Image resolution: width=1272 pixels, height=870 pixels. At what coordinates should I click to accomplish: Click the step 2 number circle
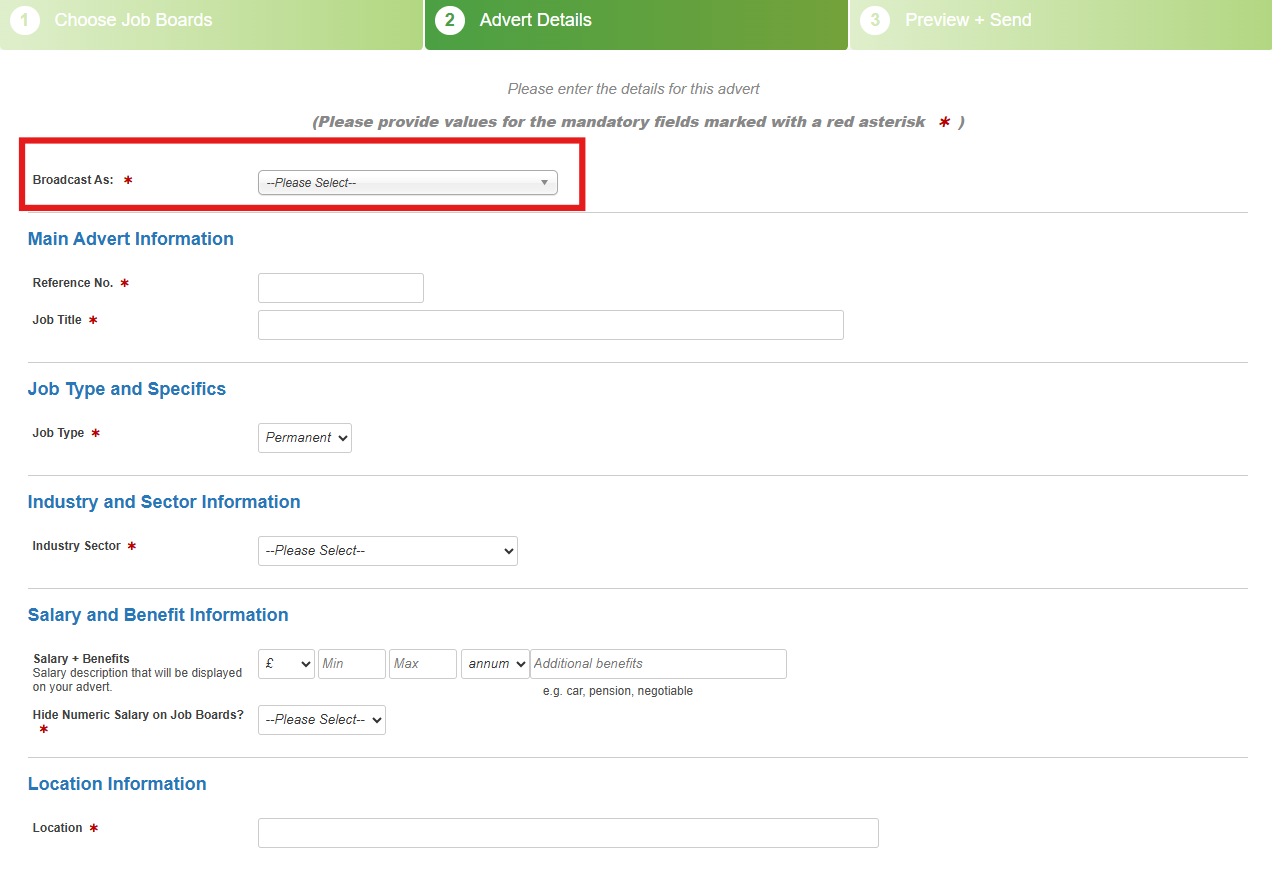point(450,20)
